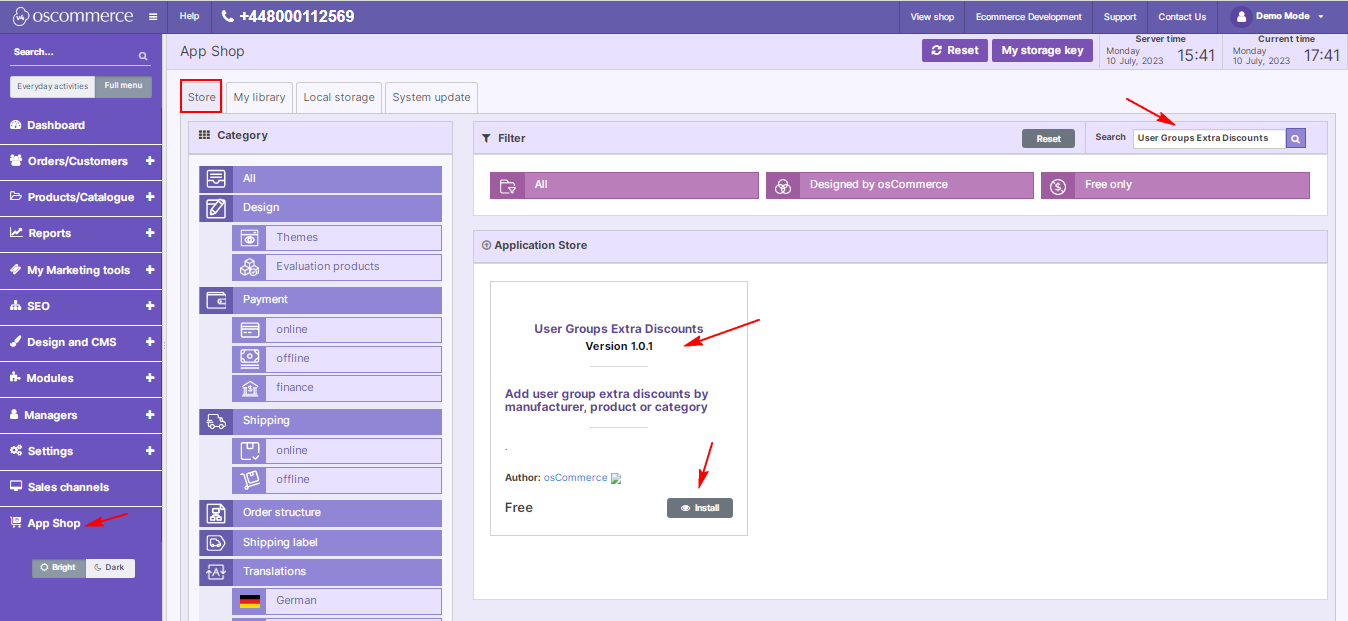Select the My library tab
Viewport: 1348px width, 621px height.
point(259,97)
